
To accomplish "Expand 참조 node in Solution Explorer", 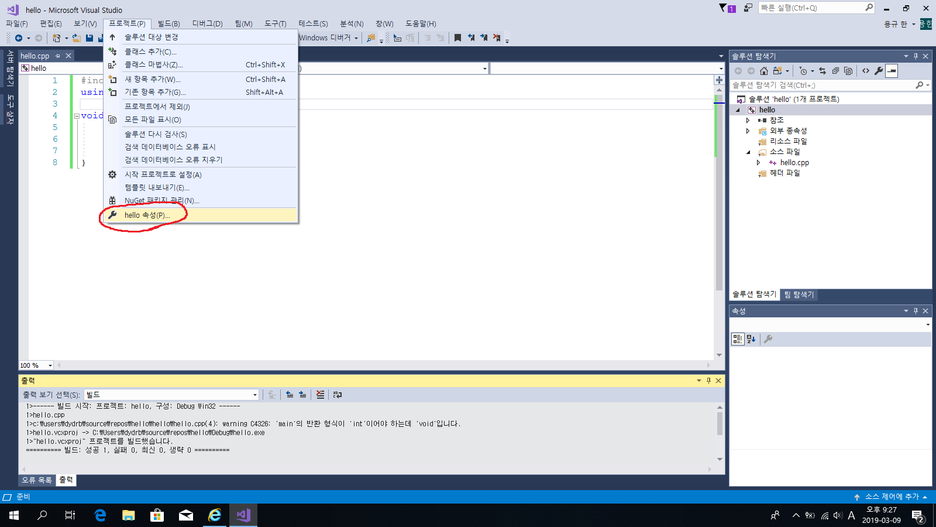I will pos(748,121).
